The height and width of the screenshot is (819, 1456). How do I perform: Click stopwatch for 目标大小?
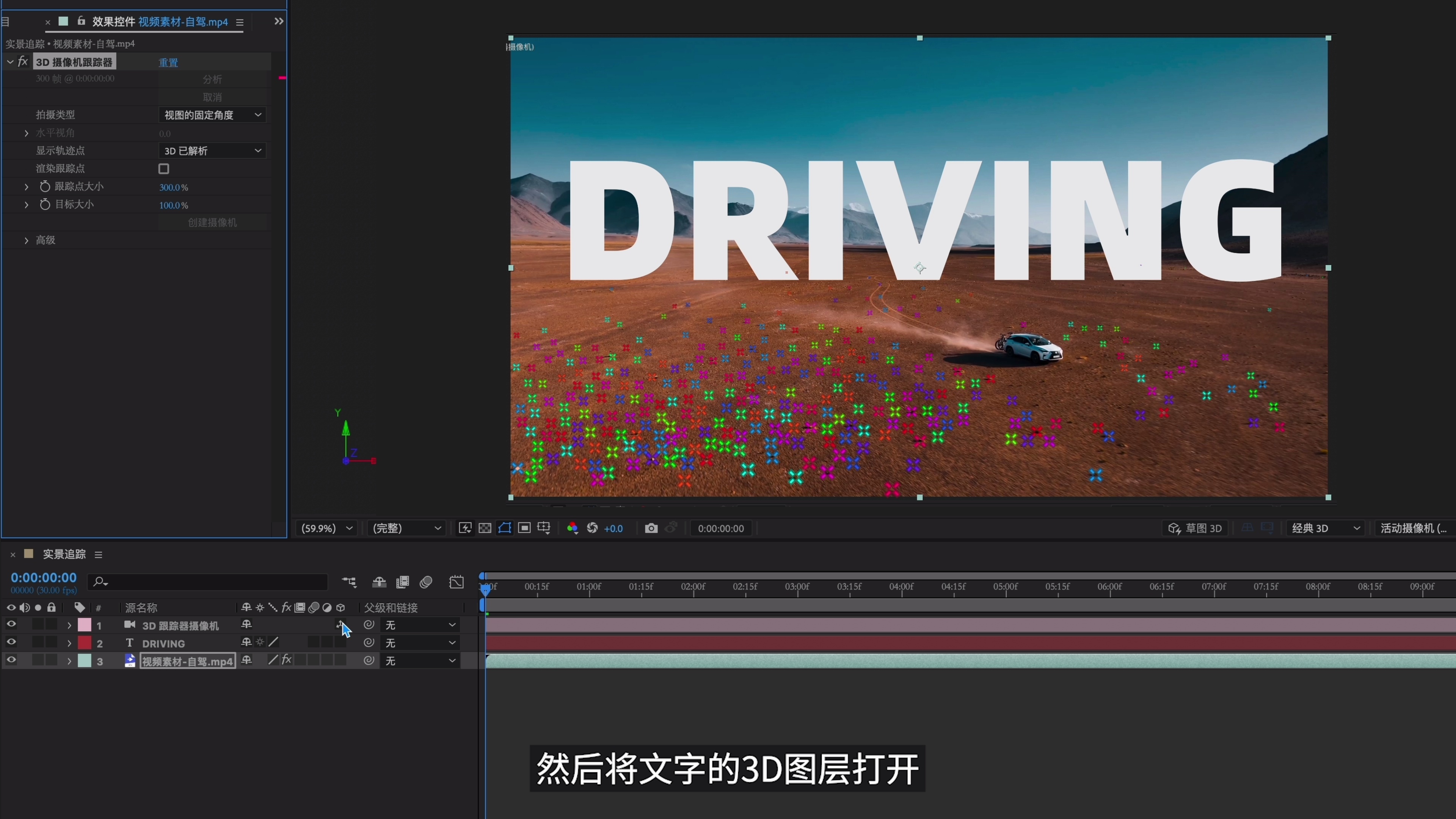coord(45,204)
